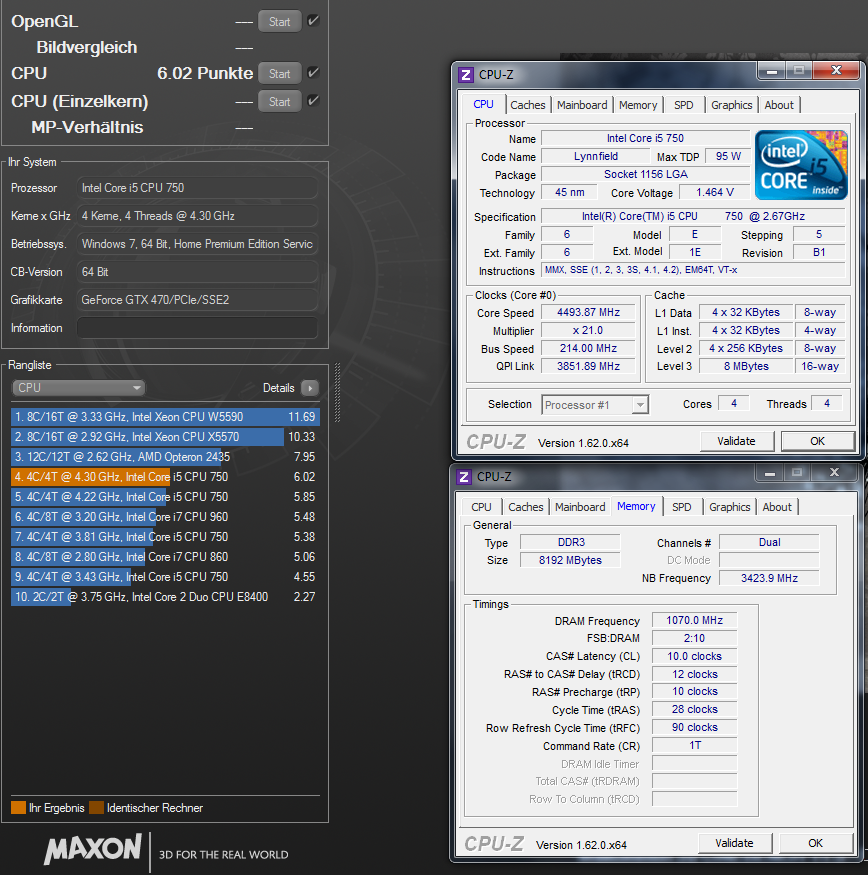Image resolution: width=868 pixels, height=875 pixels.
Task: Click the Bus Speed value 214.00 MHz
Action: pos(588,348)
